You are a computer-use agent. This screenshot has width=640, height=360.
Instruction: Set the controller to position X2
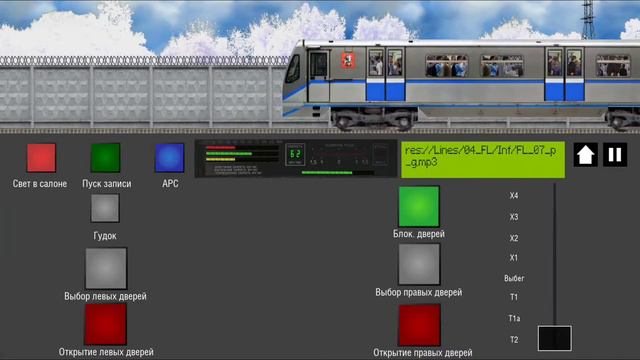click(x=514, y=238)
